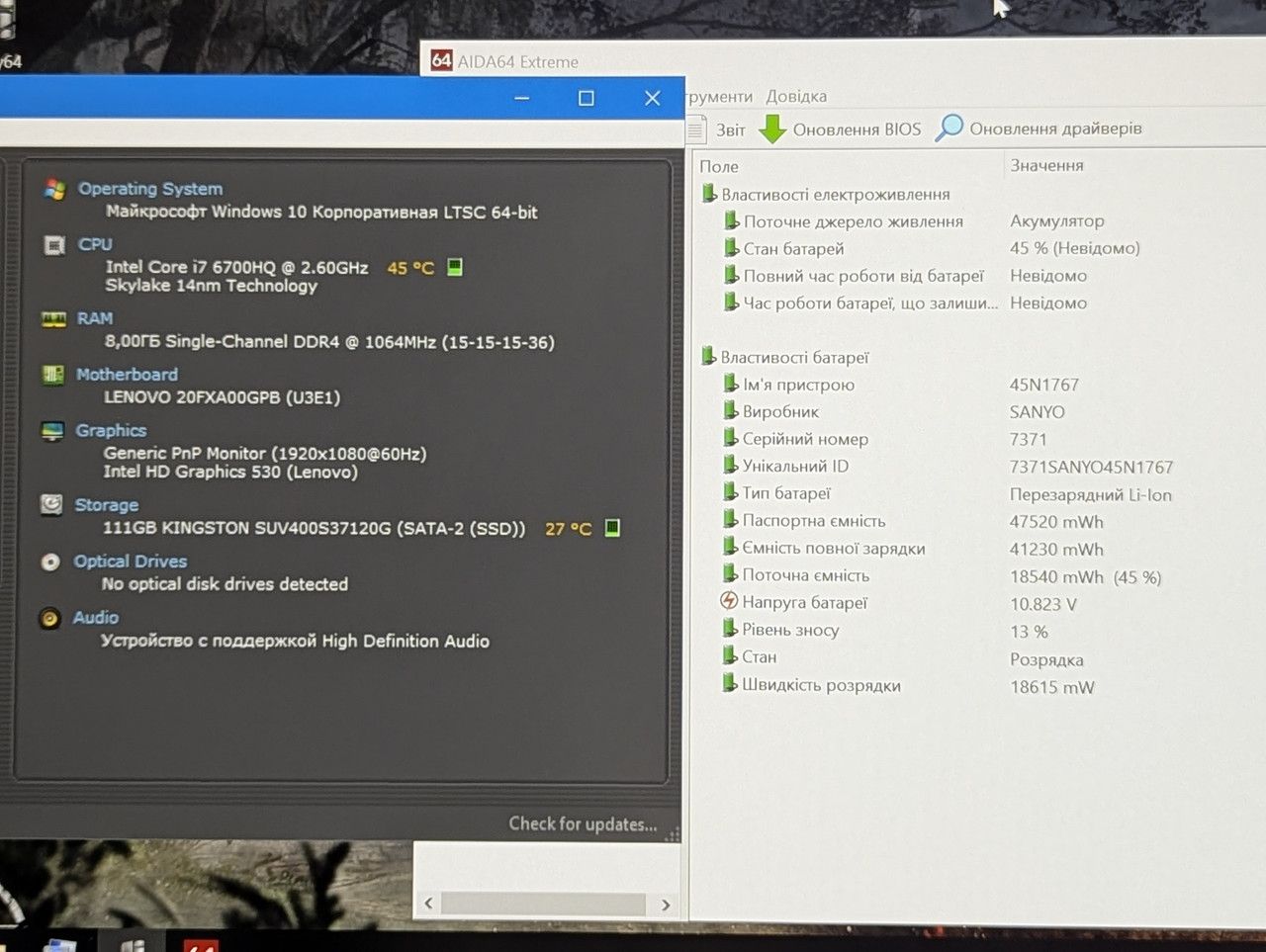Click the Значення column header

(x=1046, y=165)
